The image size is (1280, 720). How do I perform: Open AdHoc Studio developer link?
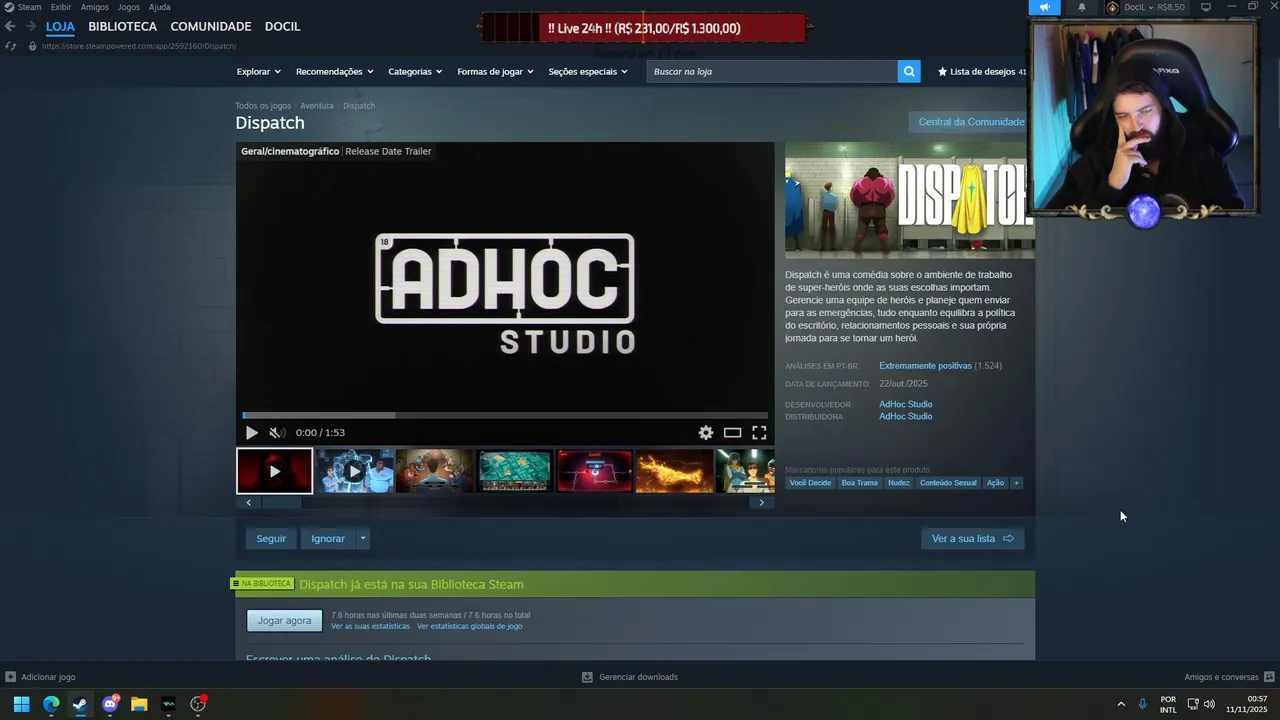[905, 404]
